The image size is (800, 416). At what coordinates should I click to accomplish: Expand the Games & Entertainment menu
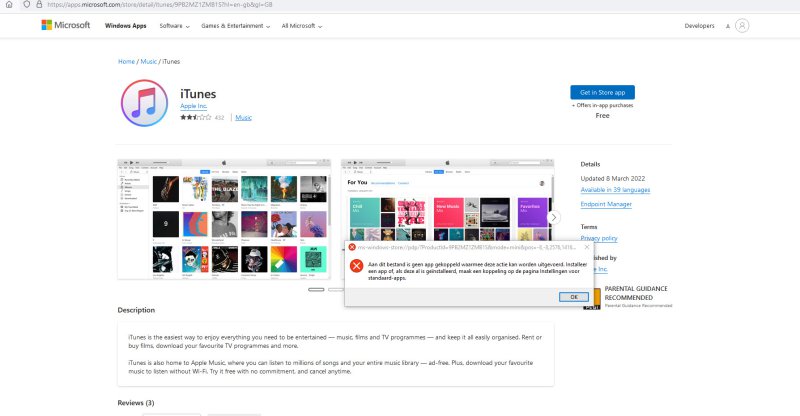pos(235,25)
